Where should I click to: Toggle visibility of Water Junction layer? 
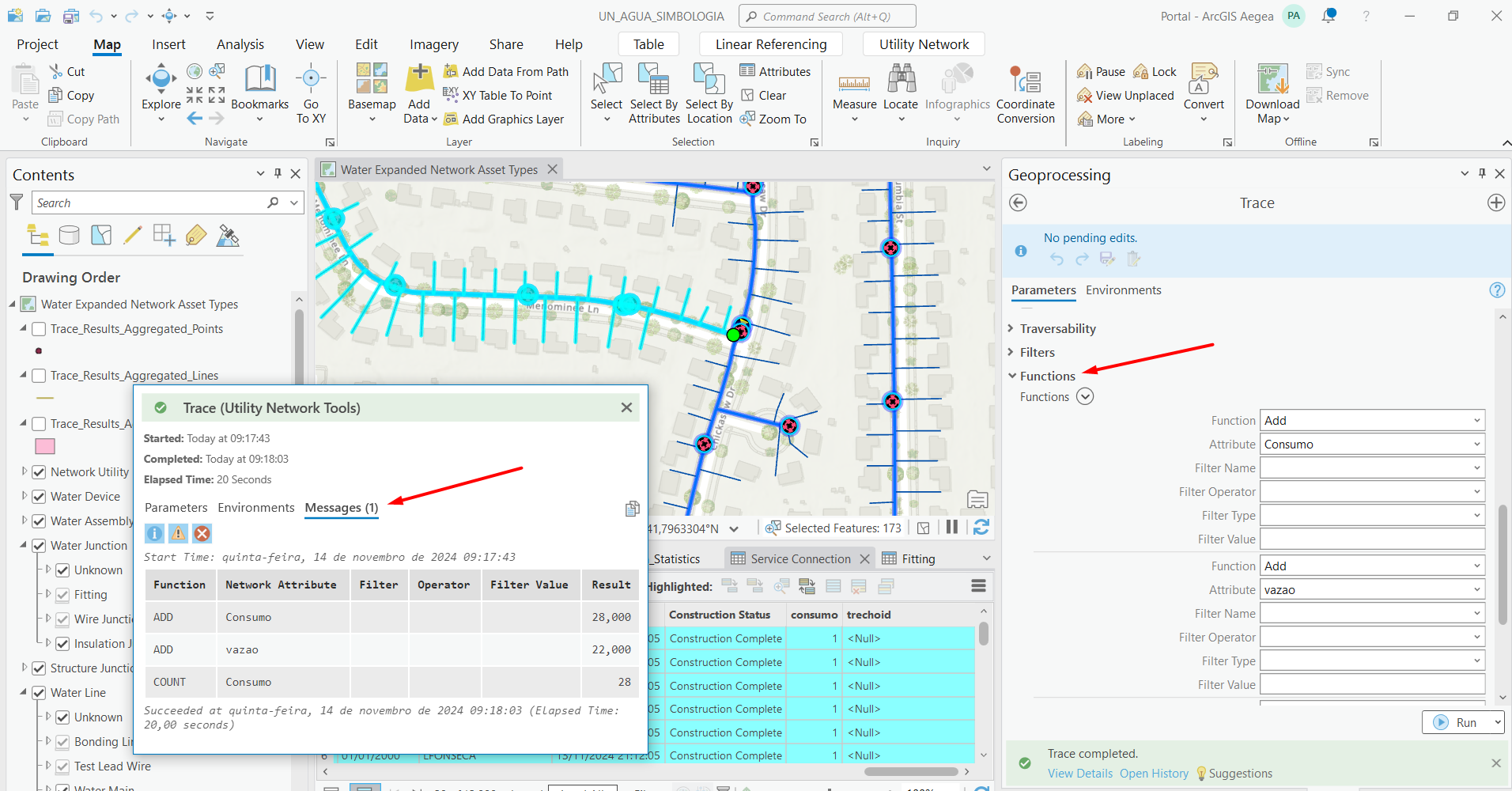(39, 545)
